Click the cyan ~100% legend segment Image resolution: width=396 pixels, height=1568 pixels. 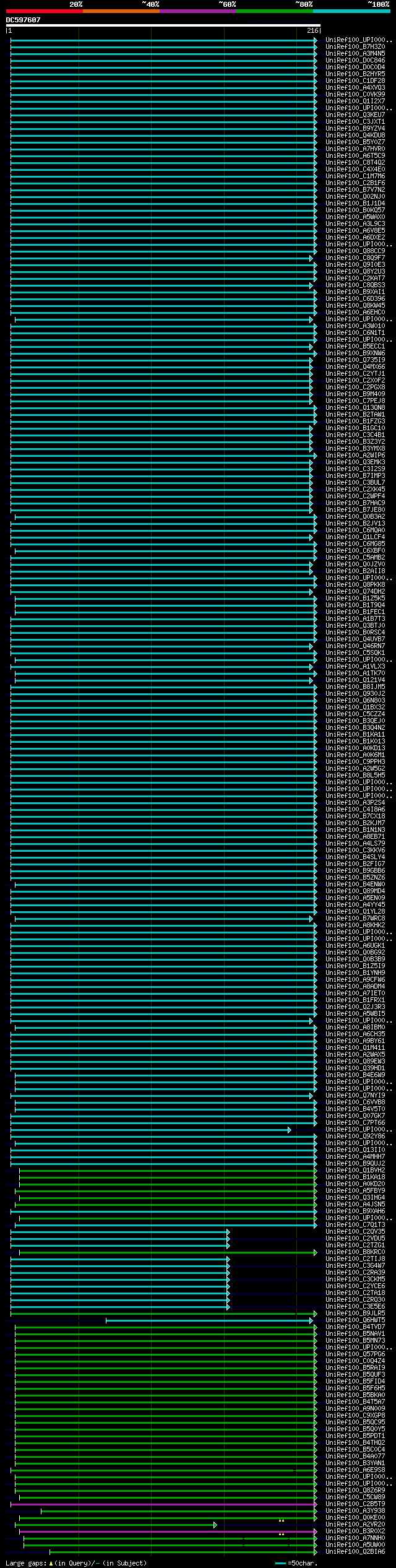351,11
